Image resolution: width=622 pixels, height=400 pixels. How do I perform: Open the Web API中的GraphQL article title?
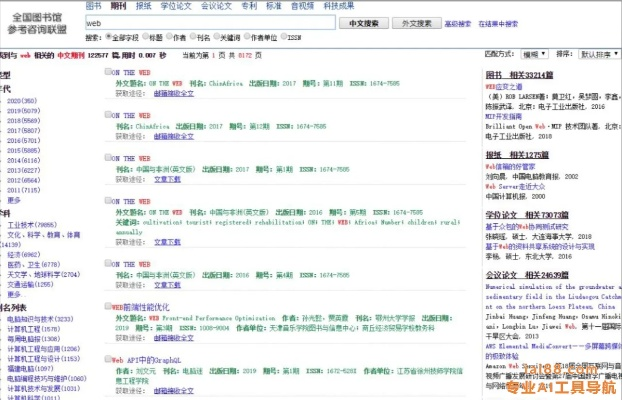point(146,360)
